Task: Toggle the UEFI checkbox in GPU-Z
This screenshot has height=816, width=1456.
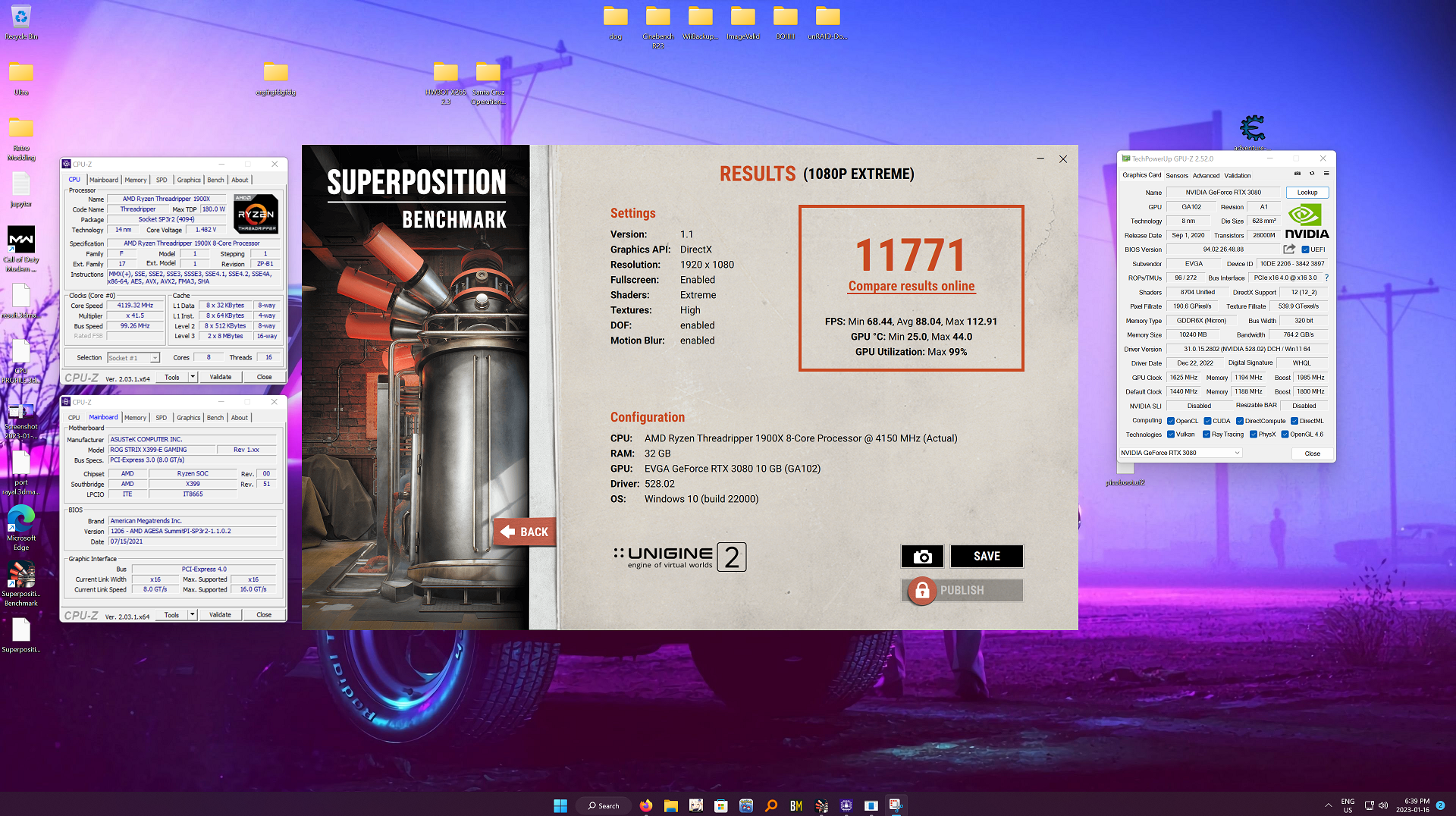Action: pos(1305,250)
